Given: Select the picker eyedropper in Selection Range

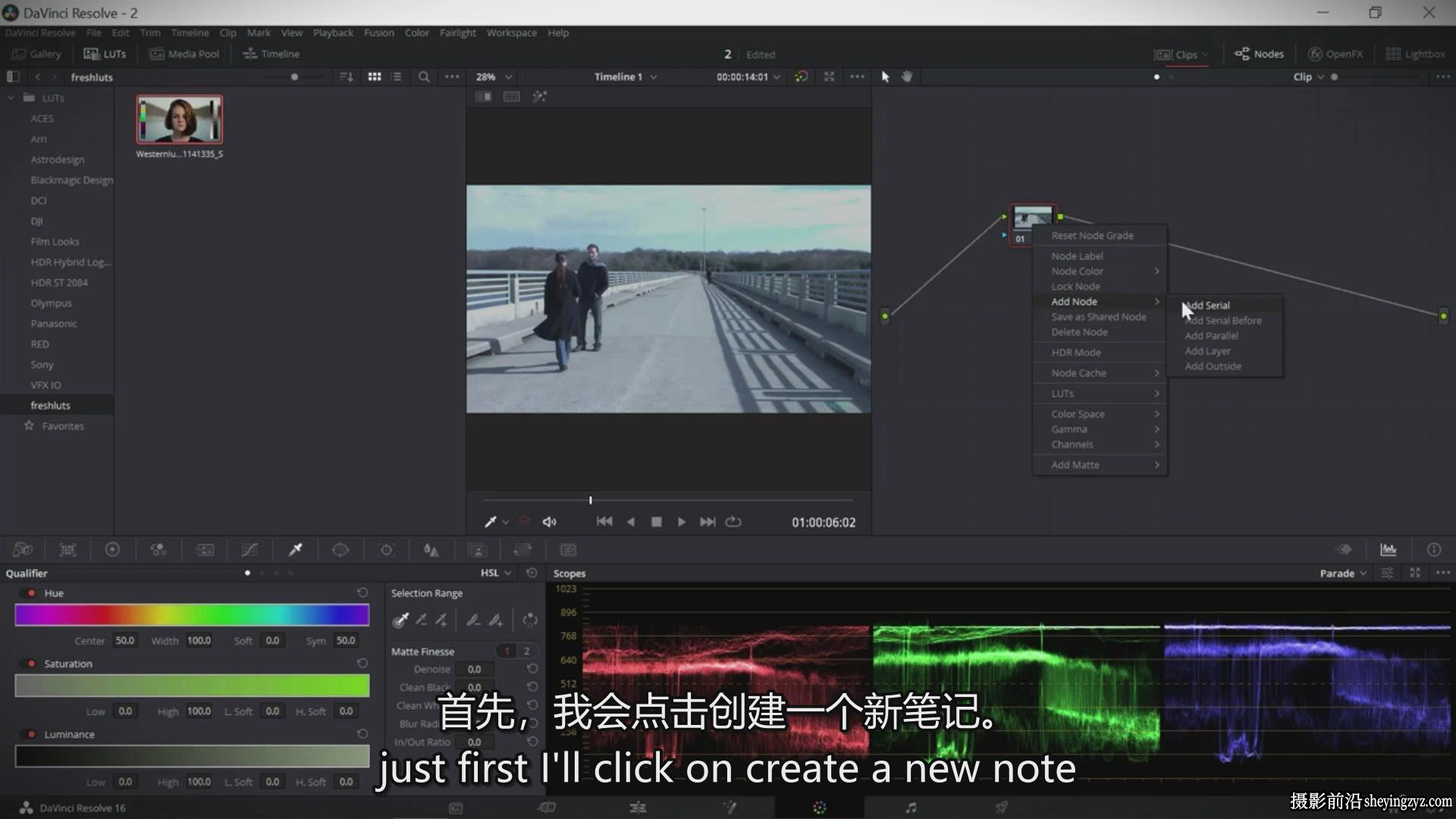Looking at the screenshot, I should pos(400,620).
